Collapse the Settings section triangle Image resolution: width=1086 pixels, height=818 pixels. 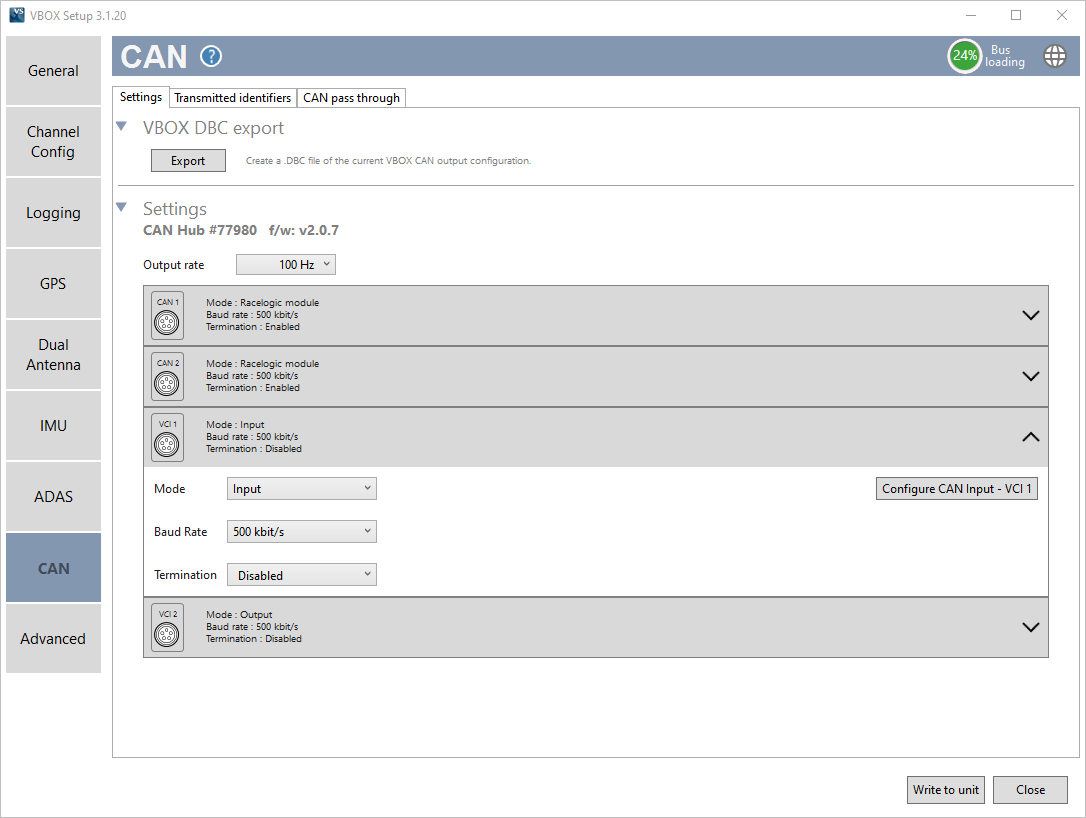[x=122, y=207]
